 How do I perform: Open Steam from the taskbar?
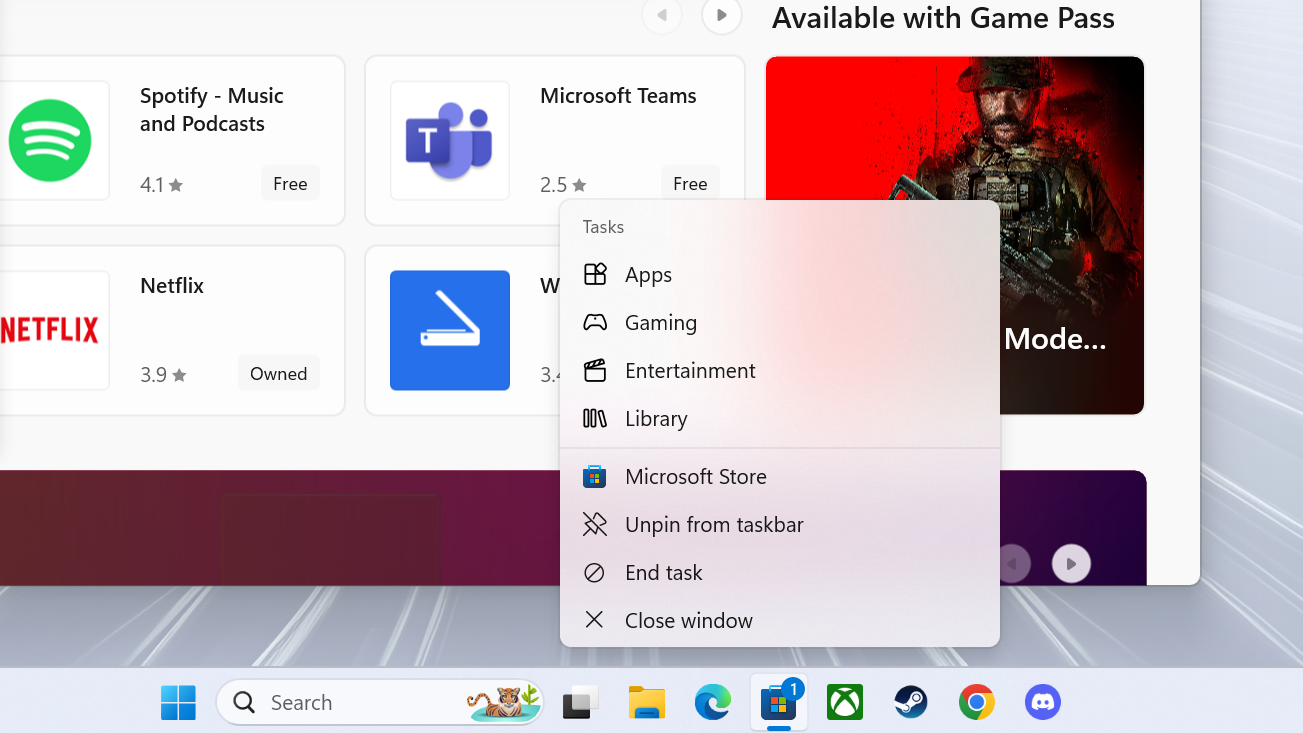910,702
